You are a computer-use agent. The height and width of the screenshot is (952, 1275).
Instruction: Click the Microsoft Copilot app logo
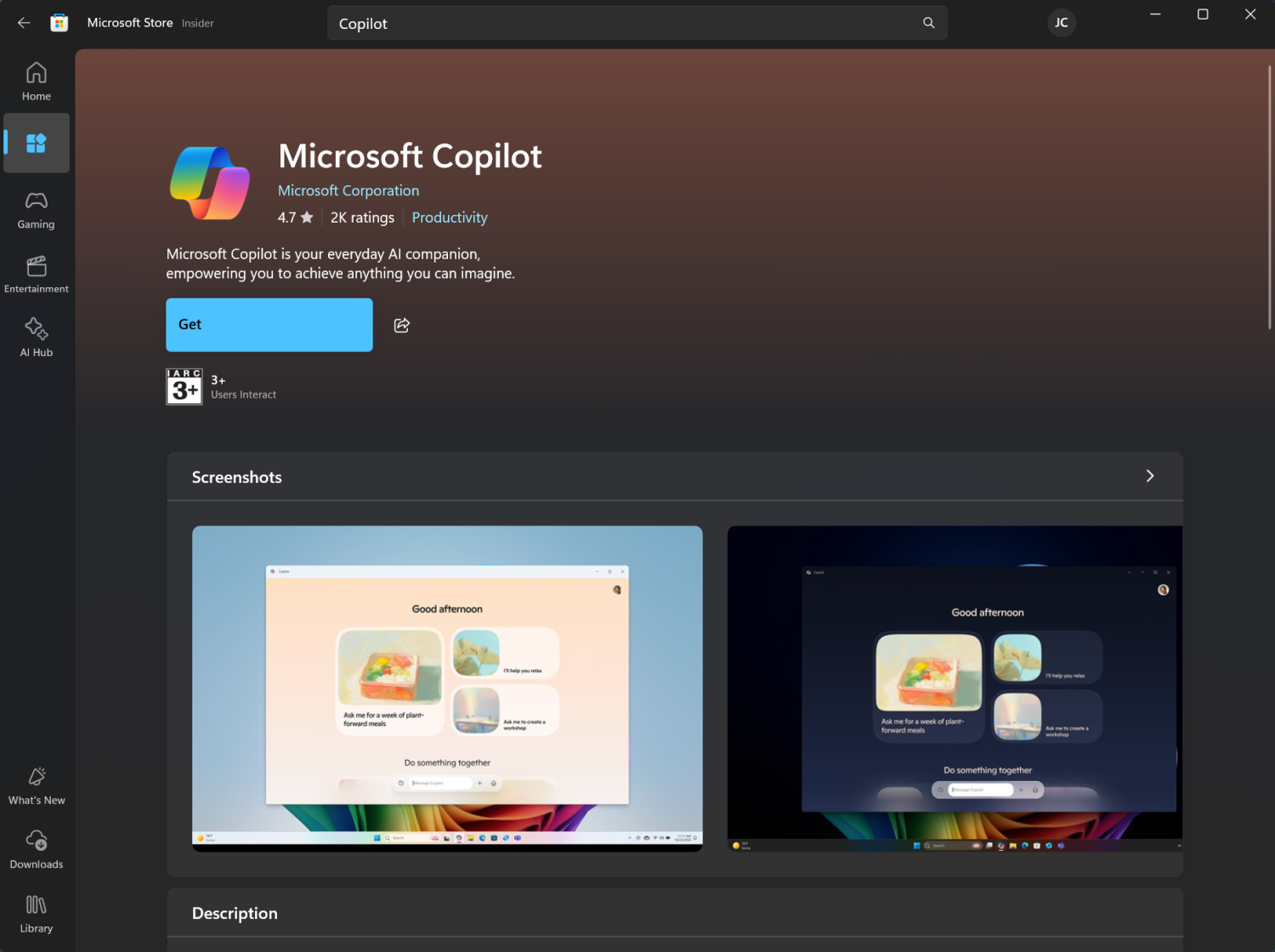pos(210,183)
